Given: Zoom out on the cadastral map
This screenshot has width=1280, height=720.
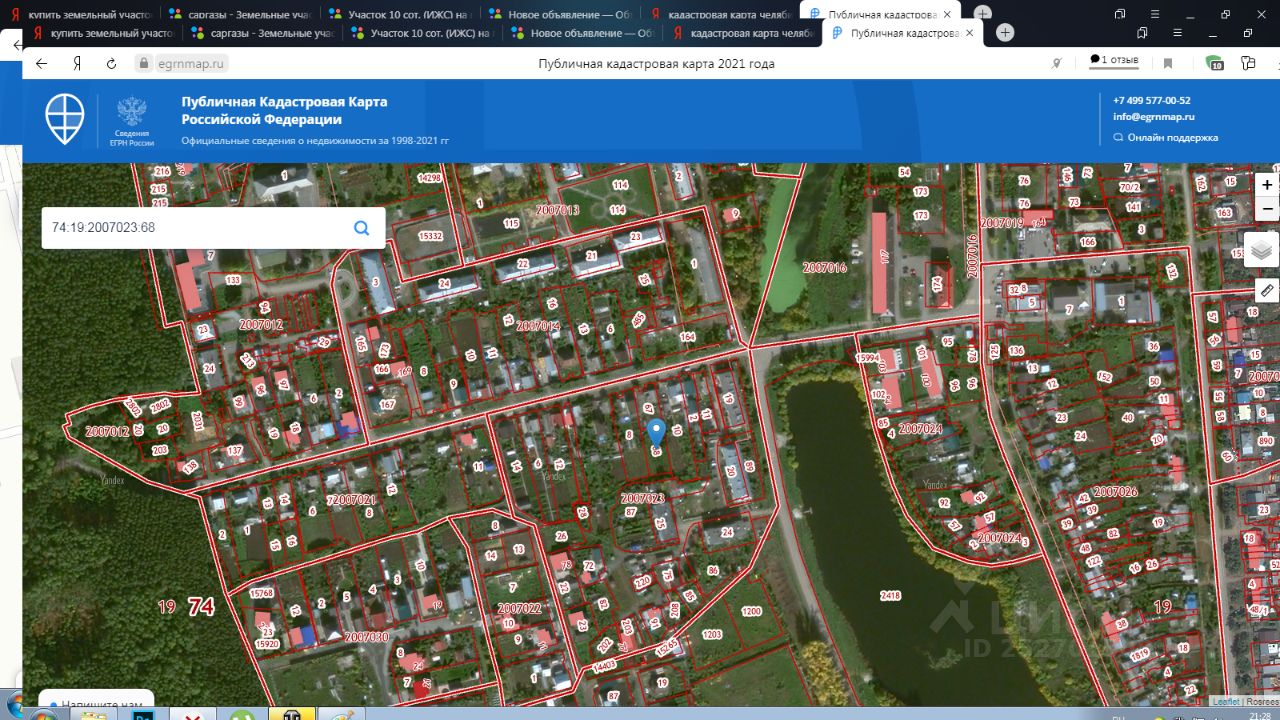Looking at the screenshot, I should coord(1267,209).
